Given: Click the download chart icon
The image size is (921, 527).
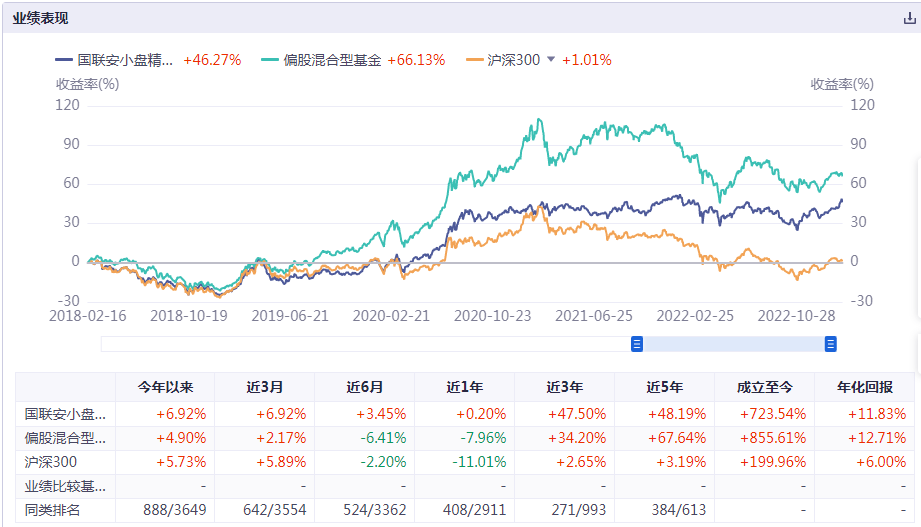Looking at the screenshot, I should 909,18.
